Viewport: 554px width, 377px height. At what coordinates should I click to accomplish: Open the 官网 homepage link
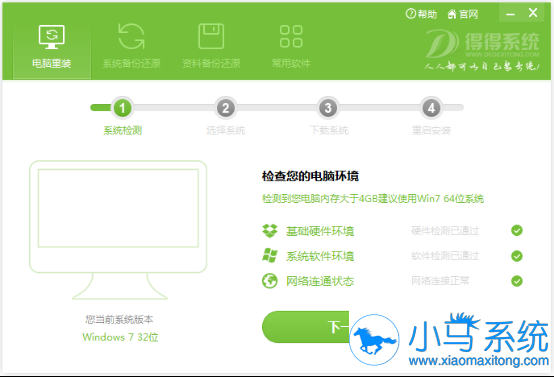pos(463,14)
